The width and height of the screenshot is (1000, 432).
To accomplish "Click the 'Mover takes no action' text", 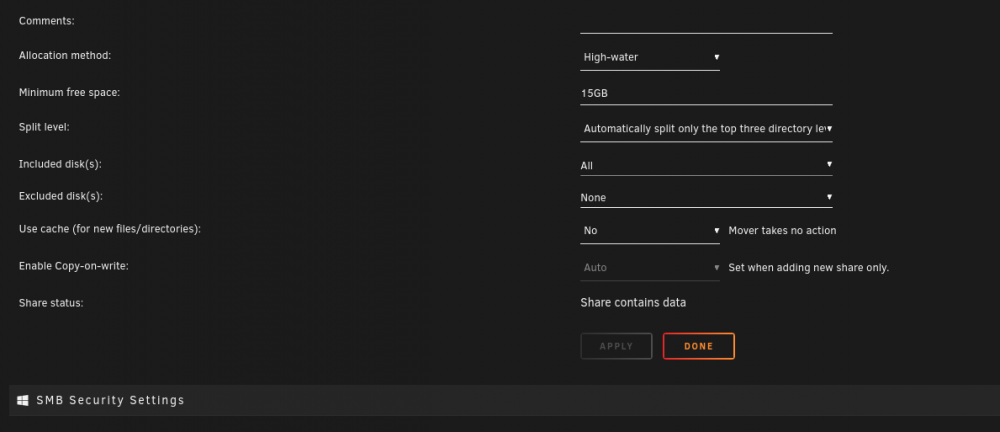I will coord(783,230).
